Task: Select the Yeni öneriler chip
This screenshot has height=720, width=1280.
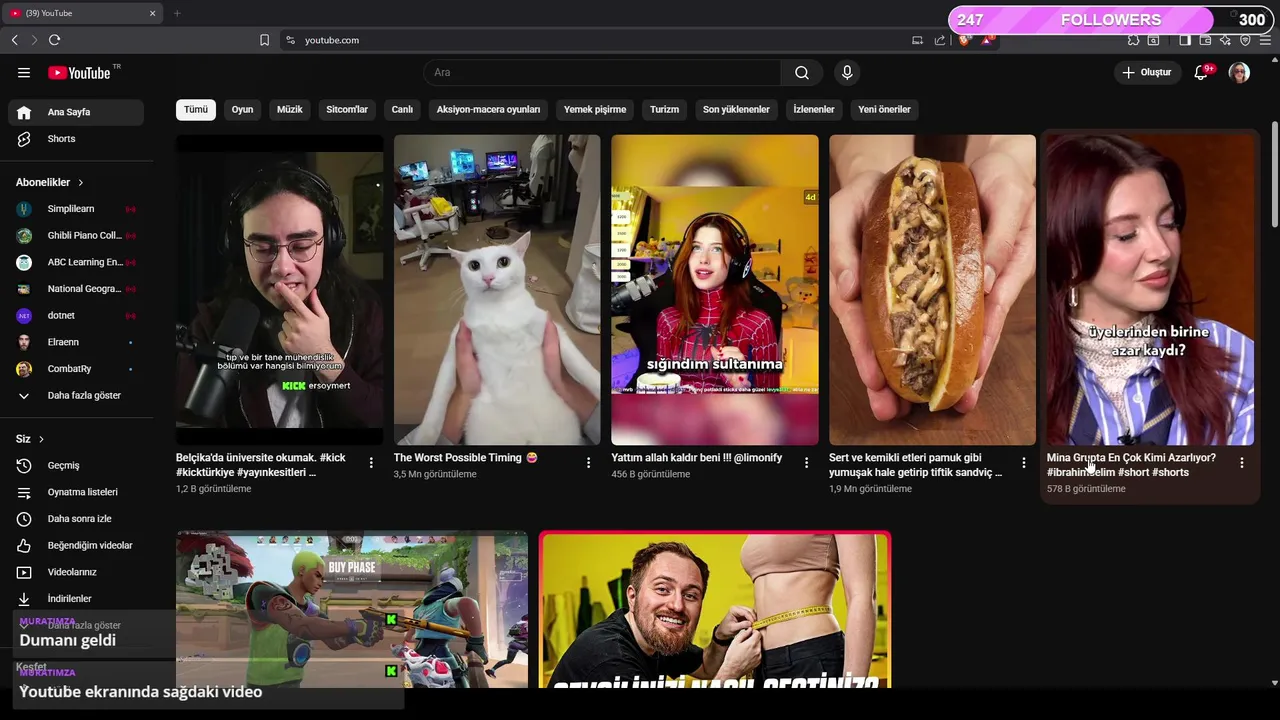Action: 884,109
